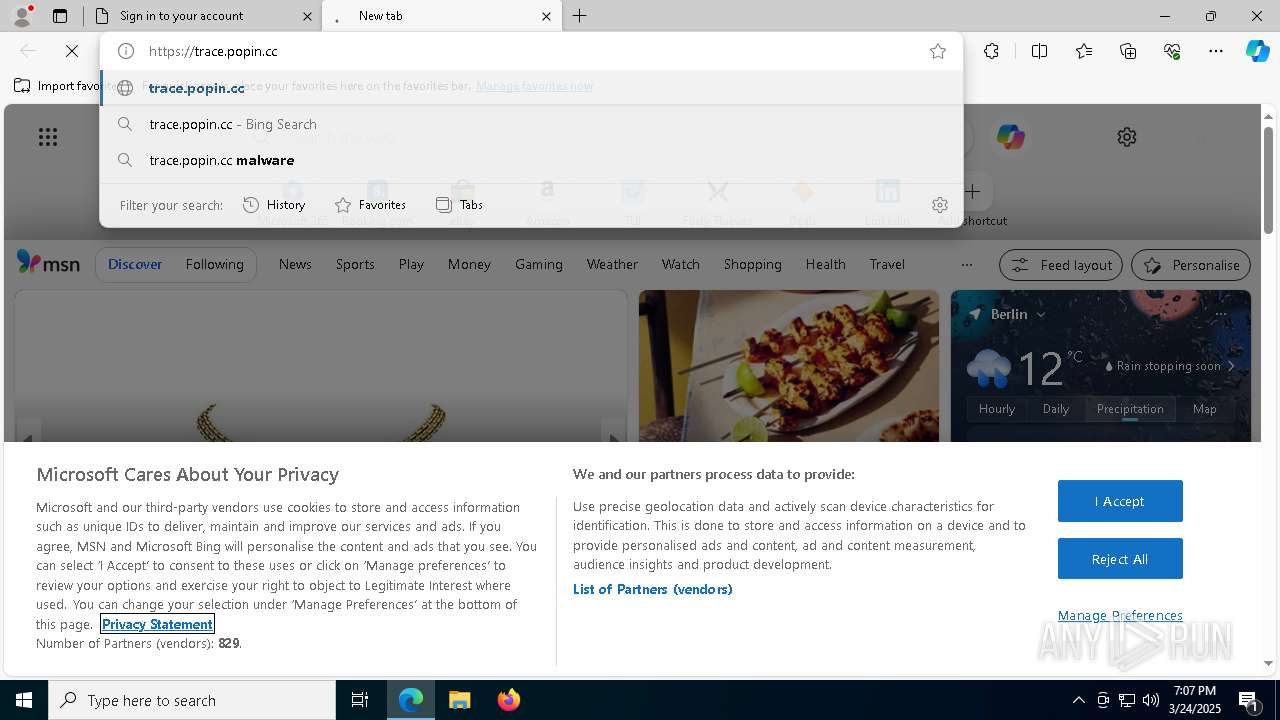Viewport: 1280px width, 720px height.
Task: Open the Edge profile icon
Action: click(x=22, y=16)
